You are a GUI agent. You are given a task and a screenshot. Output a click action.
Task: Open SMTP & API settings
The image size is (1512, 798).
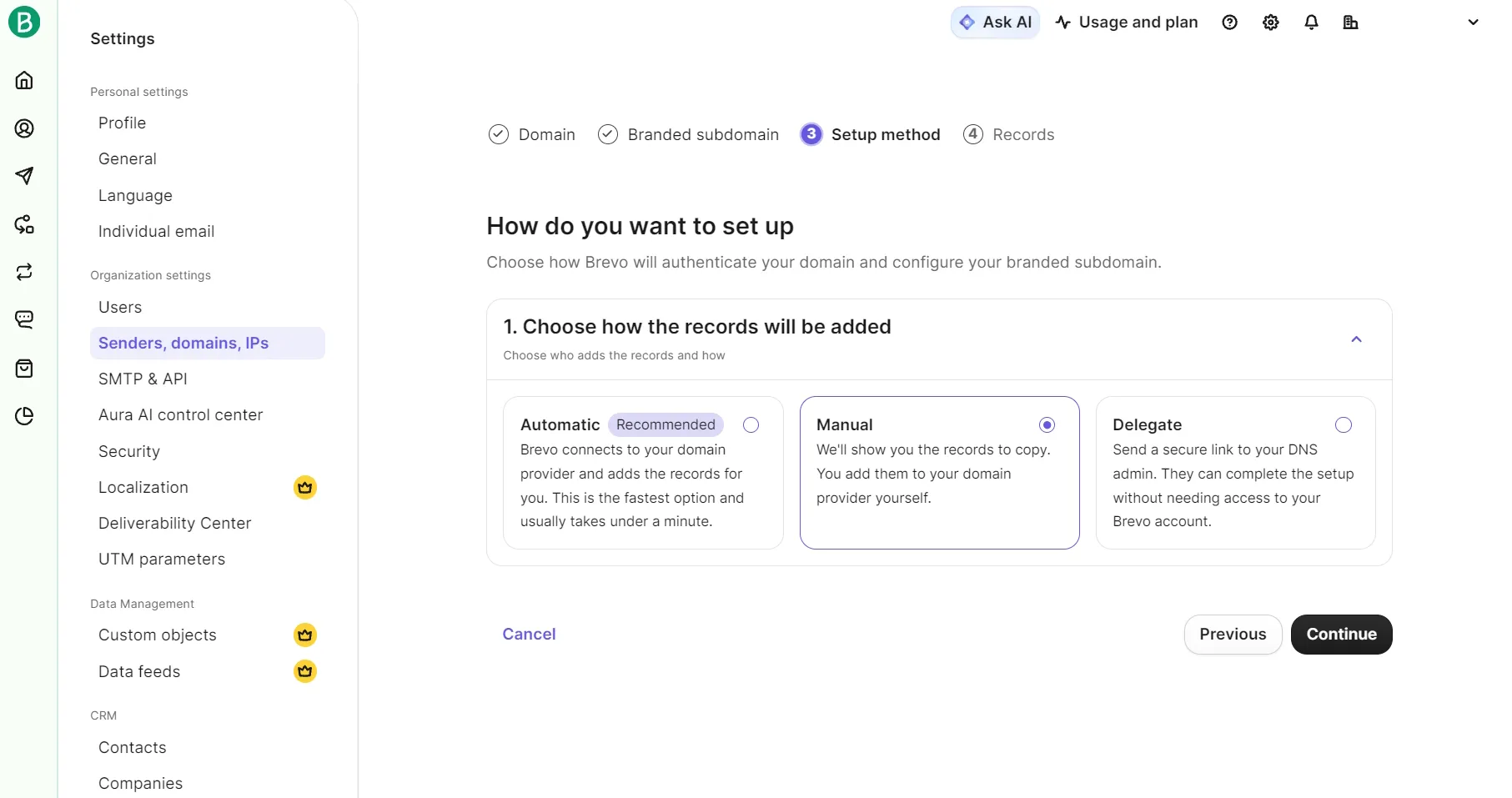(x=143, y=379)
